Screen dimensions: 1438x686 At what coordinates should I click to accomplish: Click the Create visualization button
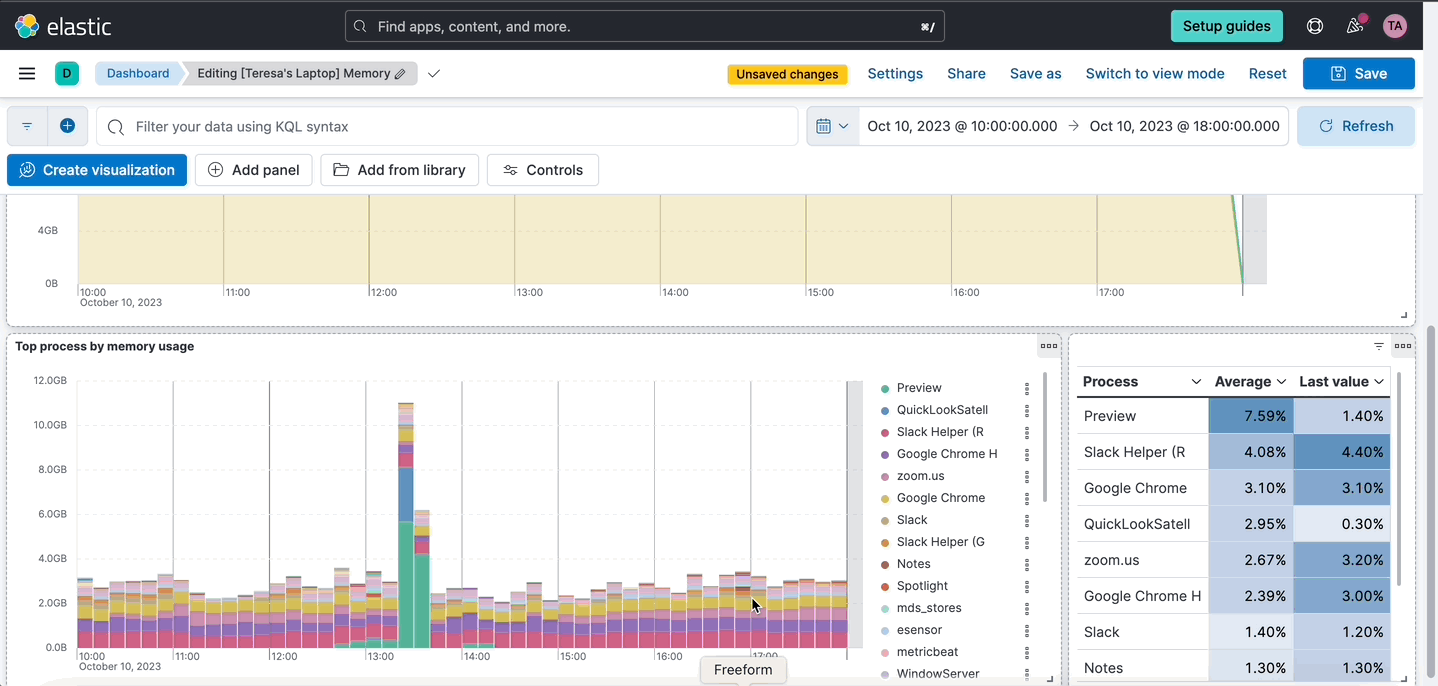97,170
